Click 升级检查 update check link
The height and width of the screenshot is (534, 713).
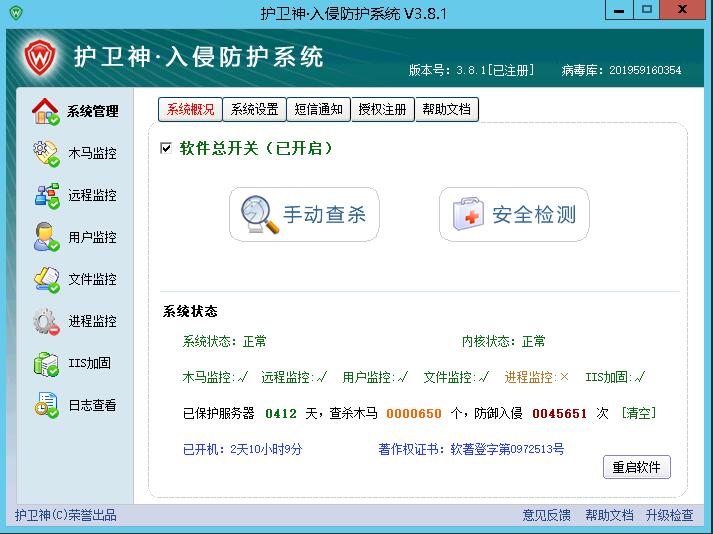(669, 515)
